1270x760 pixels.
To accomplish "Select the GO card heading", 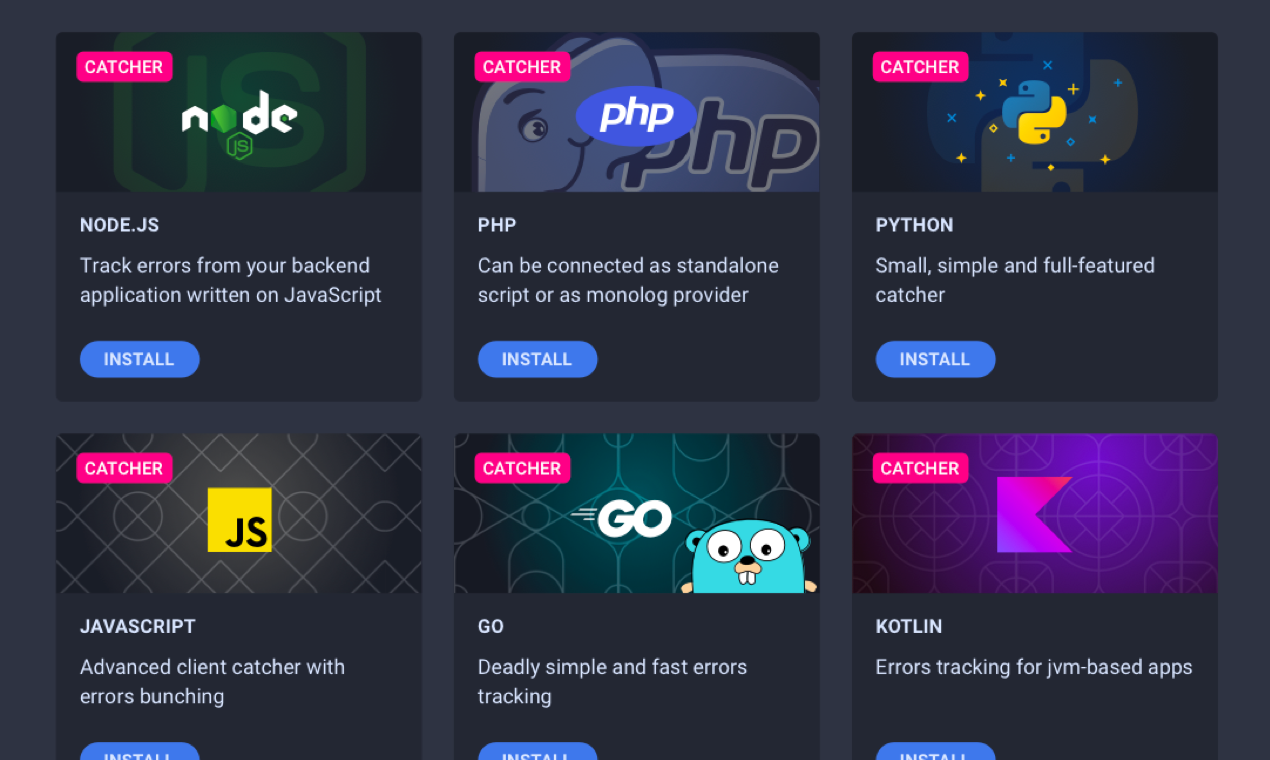I will [491, 626].
